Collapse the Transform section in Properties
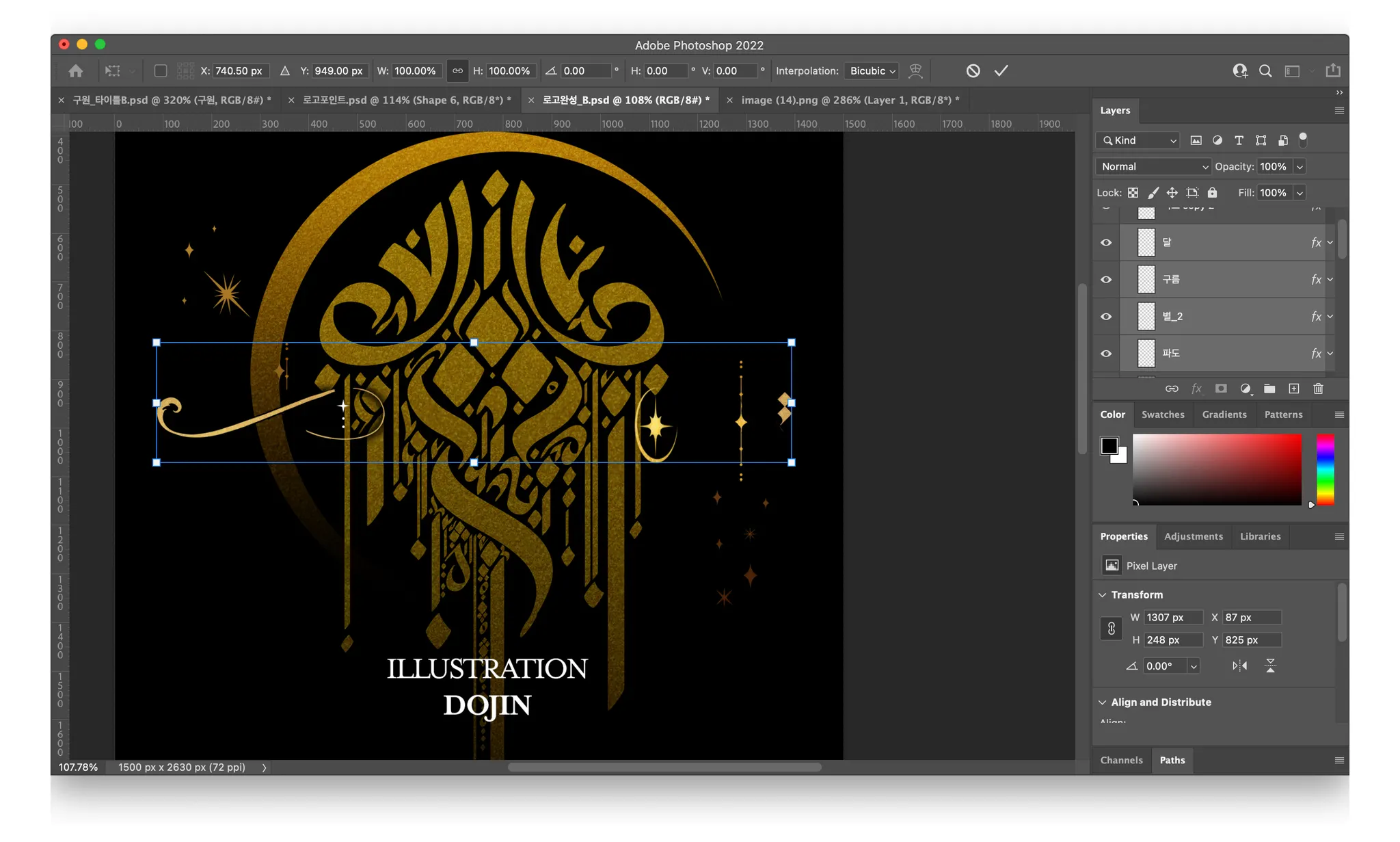1400x842 pixels. coord(1102,594)
